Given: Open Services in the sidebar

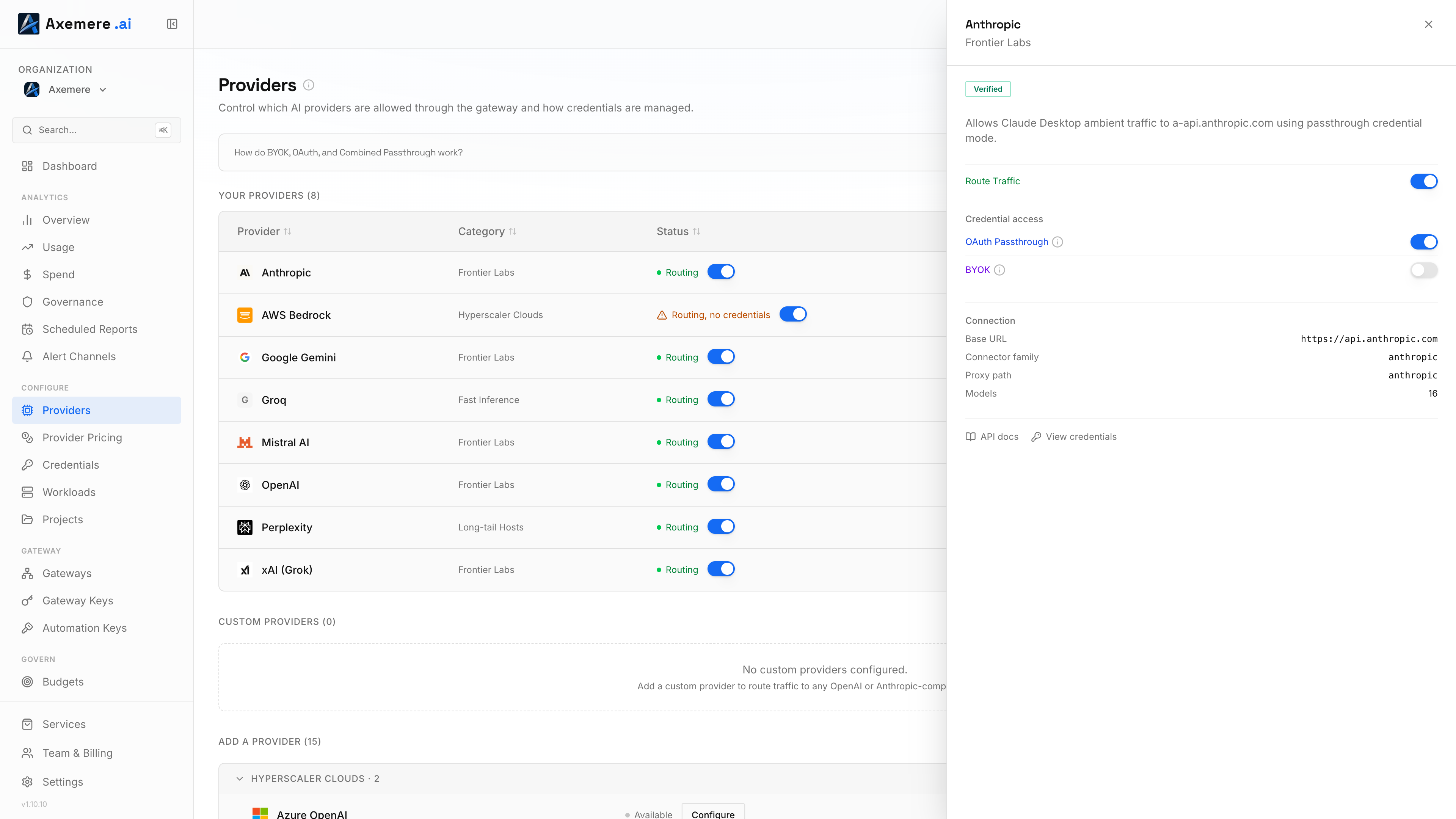Looking at the screenshot, I should (x=97, y=725).
